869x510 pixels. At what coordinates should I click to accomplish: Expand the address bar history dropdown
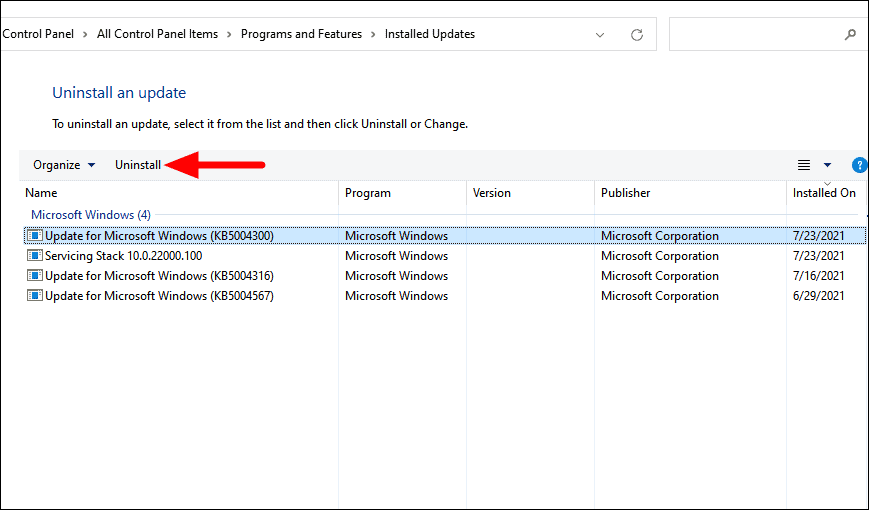tap(600, 34)
